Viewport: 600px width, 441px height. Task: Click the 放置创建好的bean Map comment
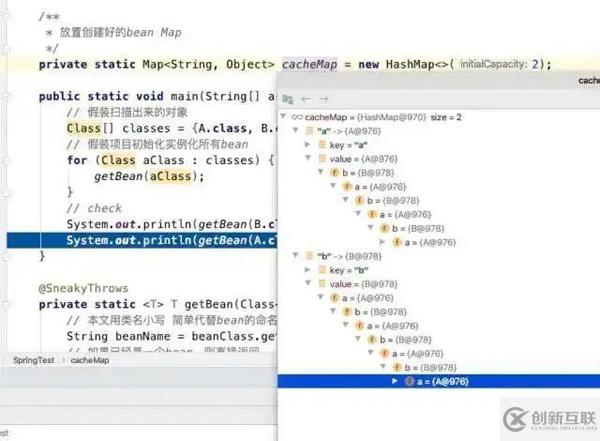120,33
